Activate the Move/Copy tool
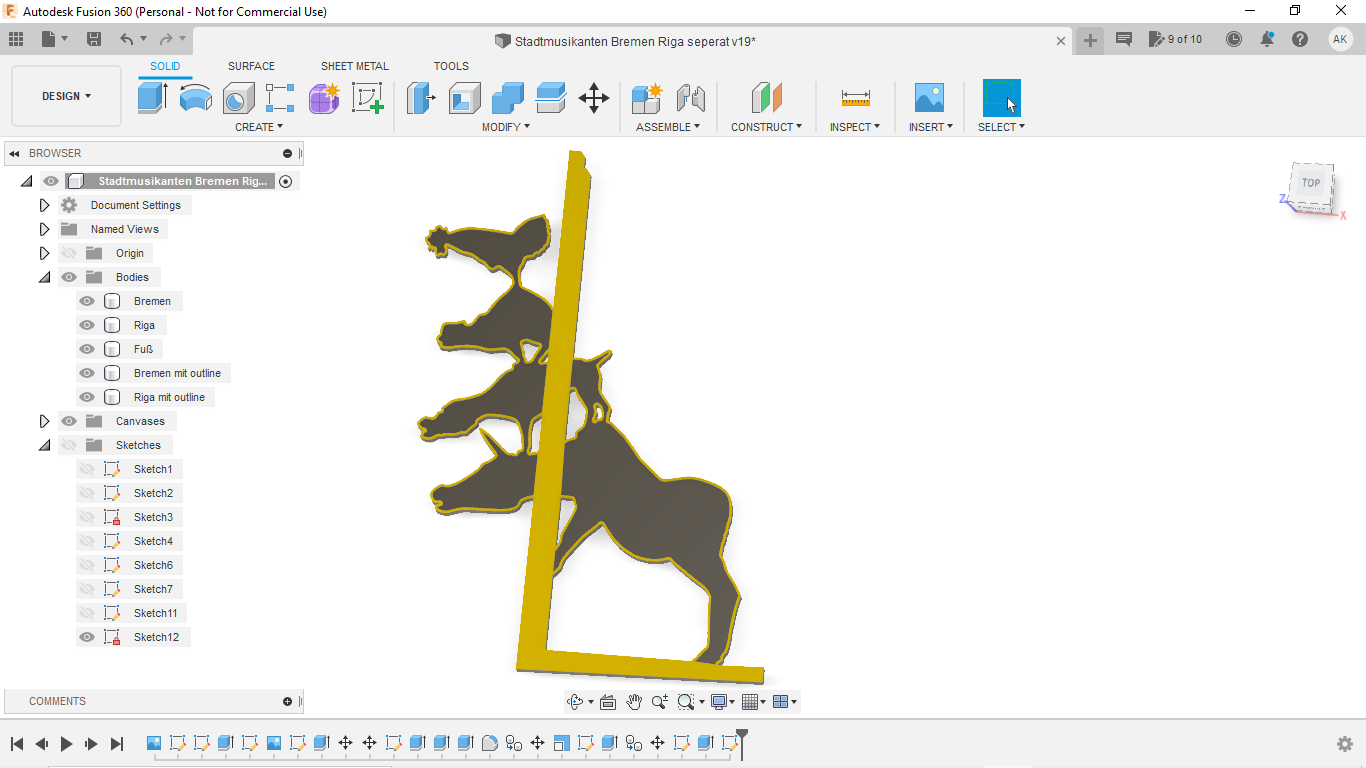The width and height of the screenshot is (1366, 768). pos(594,98)
